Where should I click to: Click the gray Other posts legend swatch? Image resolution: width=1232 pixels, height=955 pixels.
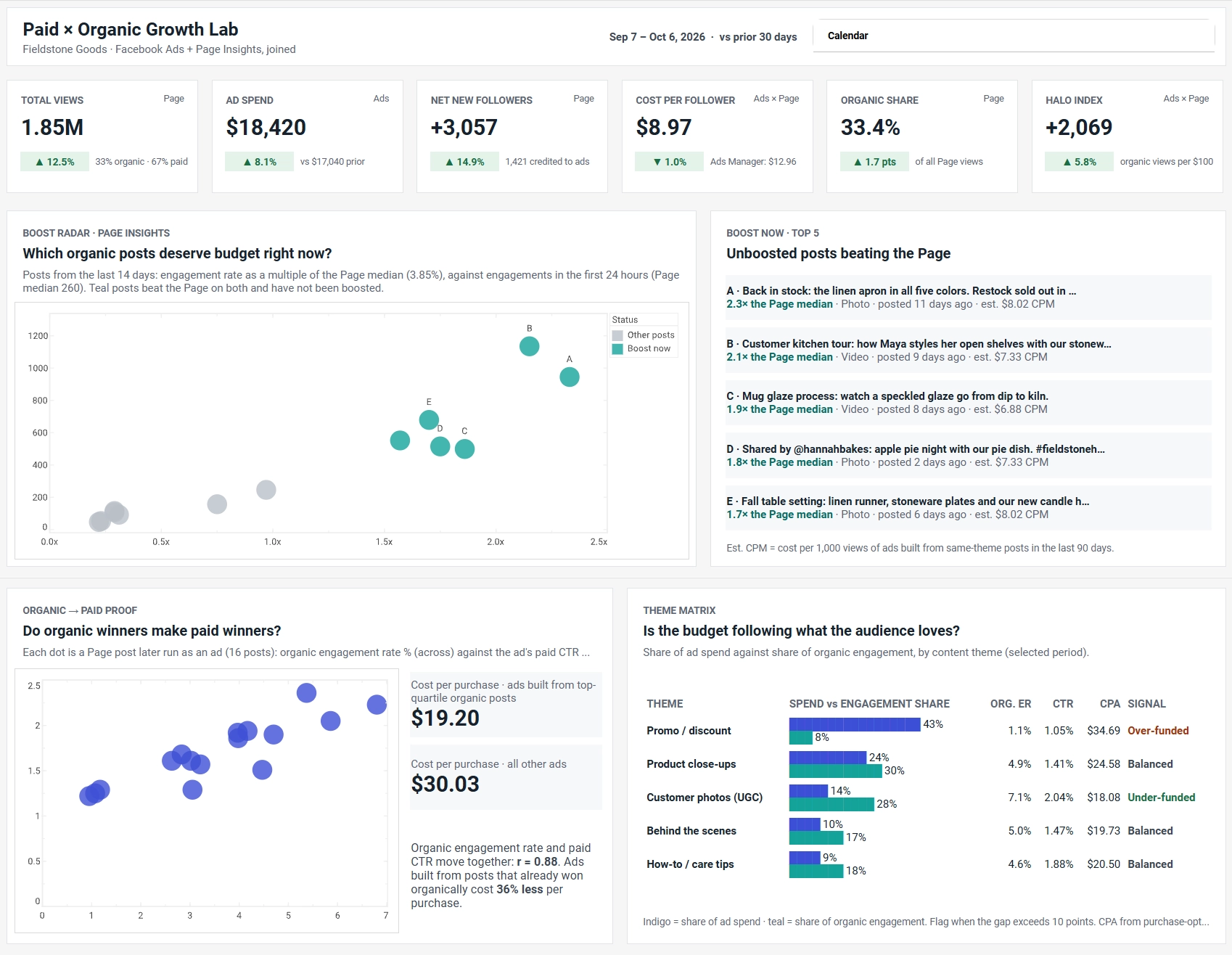coord(617,335)
